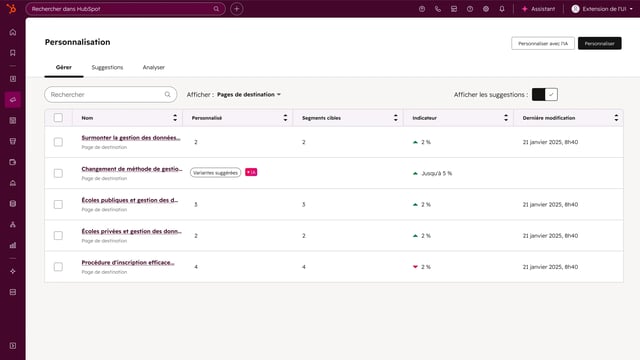Screen dimensions: 640x360
Task: Switch to the Analyser tab
Action: coord(153,67)
